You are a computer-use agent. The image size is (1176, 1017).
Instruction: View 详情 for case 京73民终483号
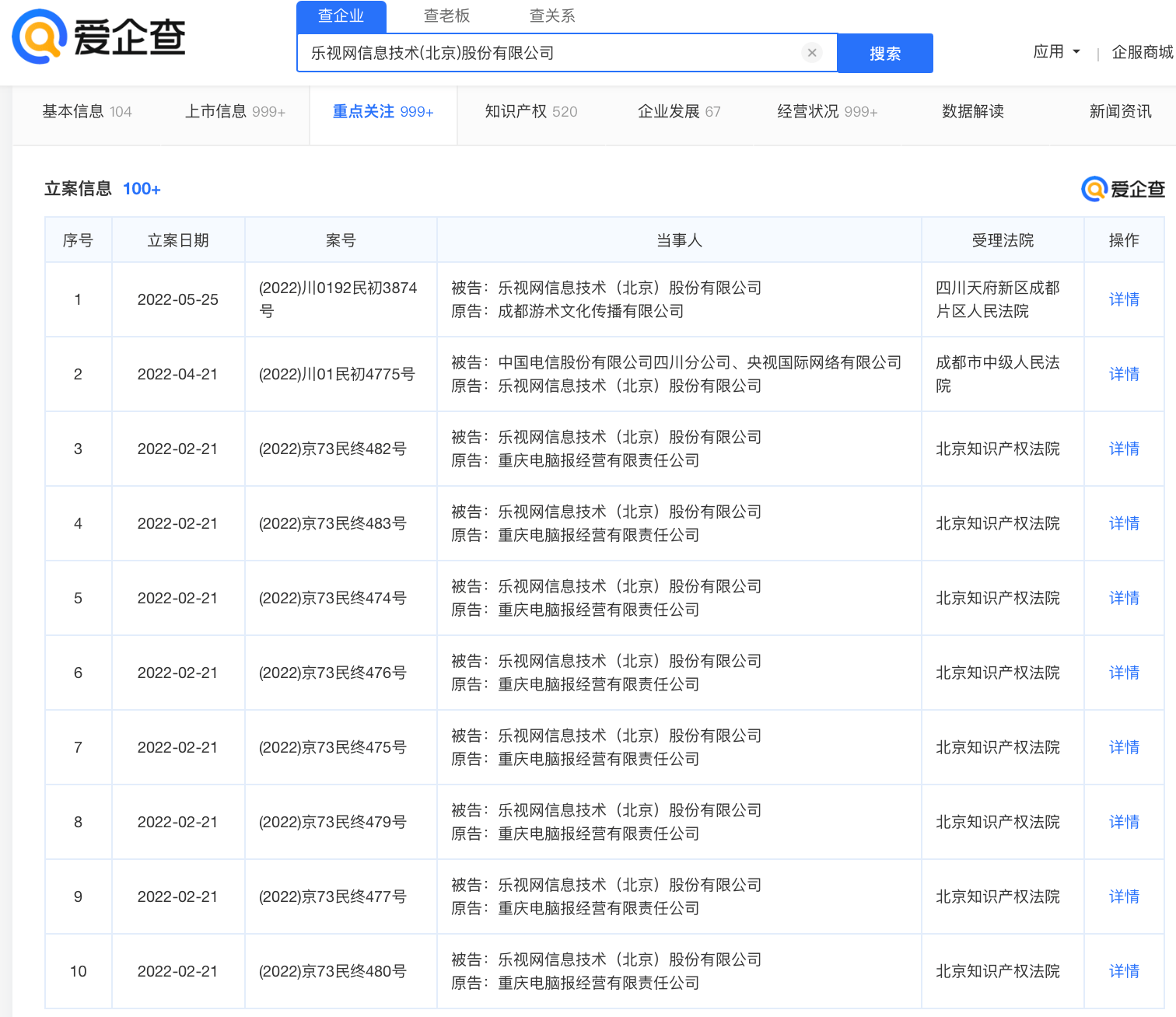tap(1124, 524)
